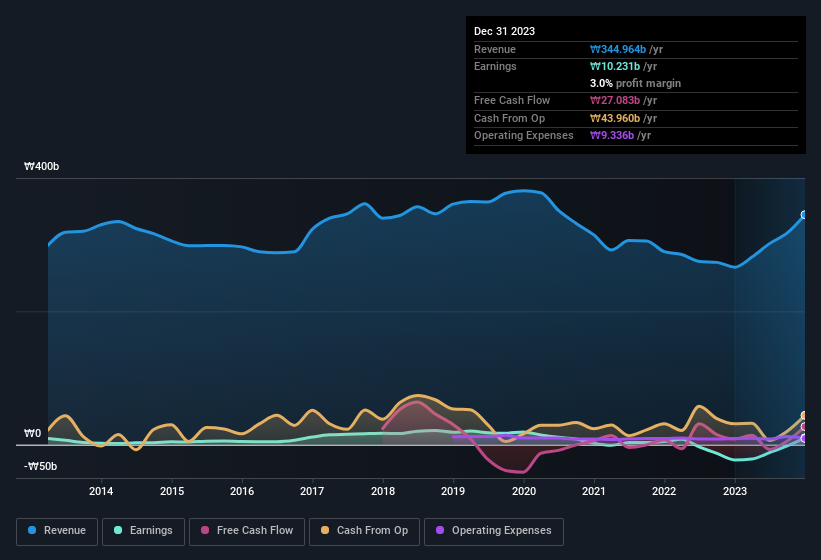This screenshot has width=821, height=560.
Task: Click the ₩0 y-axis label
Action: click(32, 433)
